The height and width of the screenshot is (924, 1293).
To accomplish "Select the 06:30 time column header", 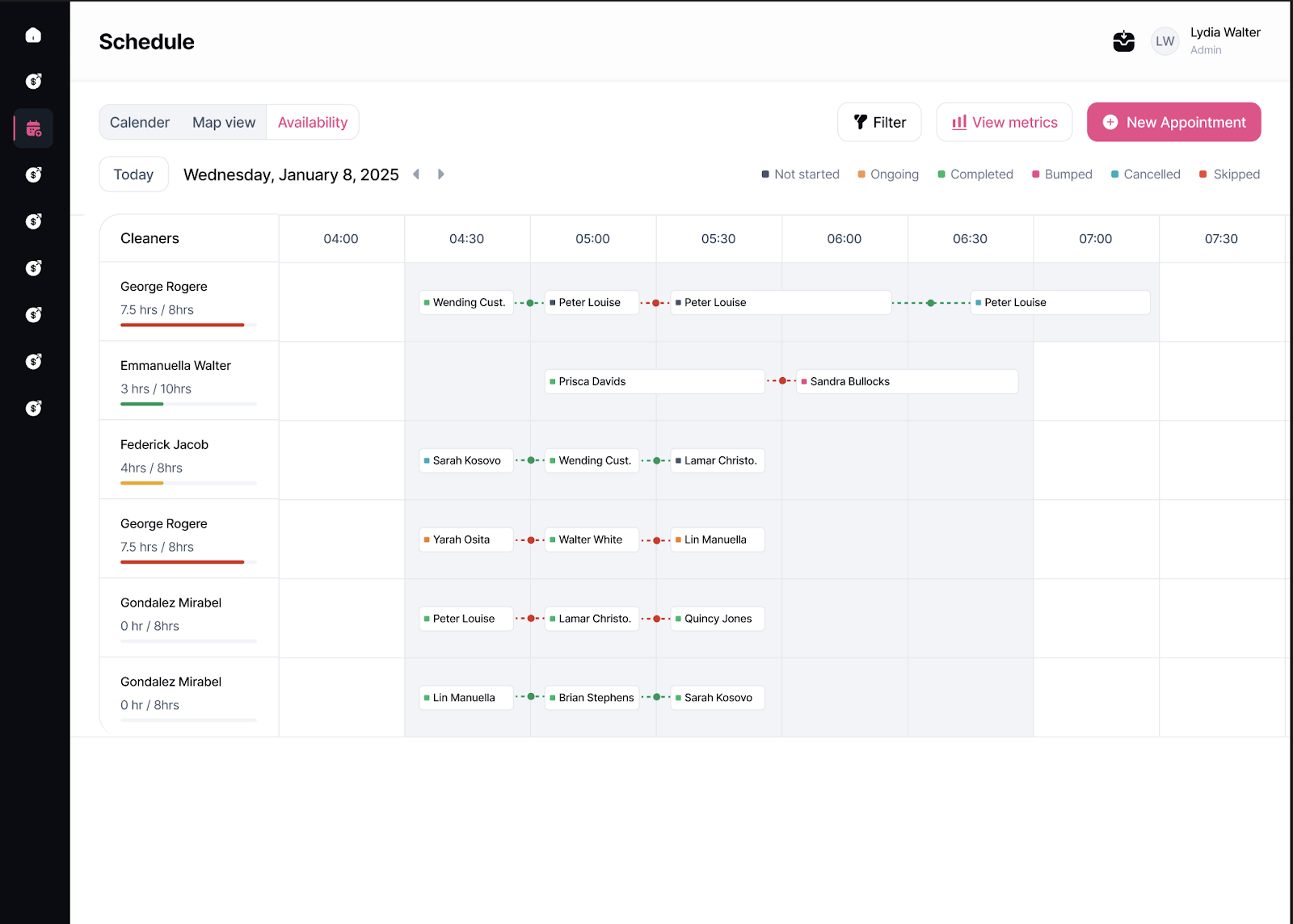I will pos(970,239).
